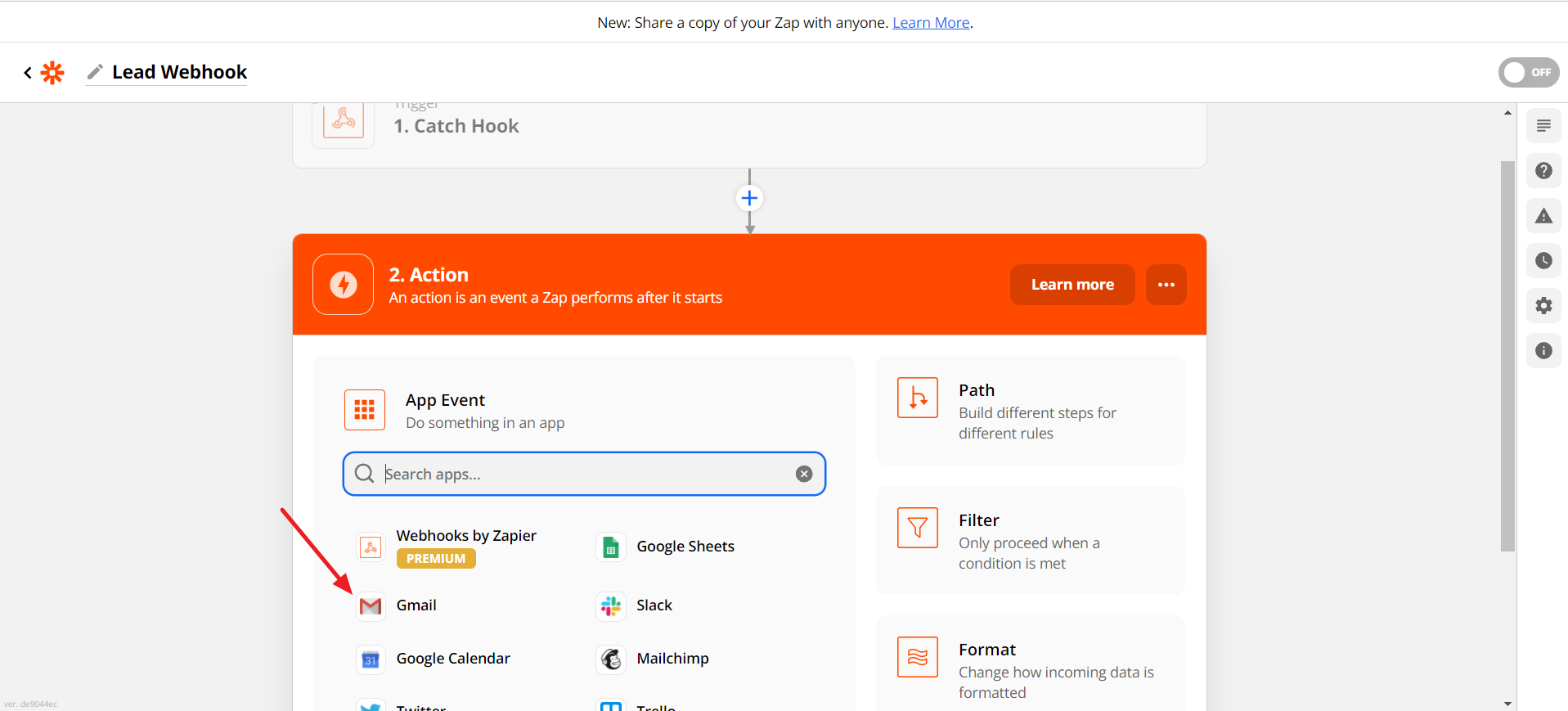Select the Mailchimp app label
This screenshot has width=1568, height=711.
point(672,659)
